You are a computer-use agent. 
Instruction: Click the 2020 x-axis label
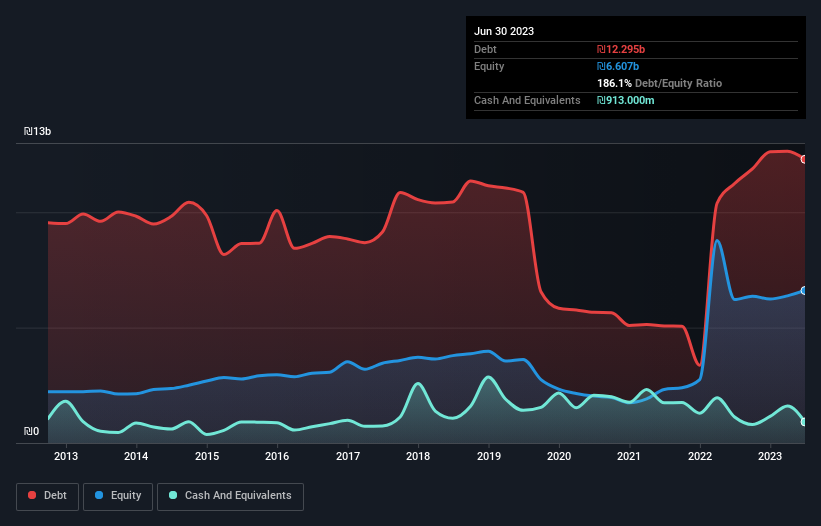click(x=559, y=456)
